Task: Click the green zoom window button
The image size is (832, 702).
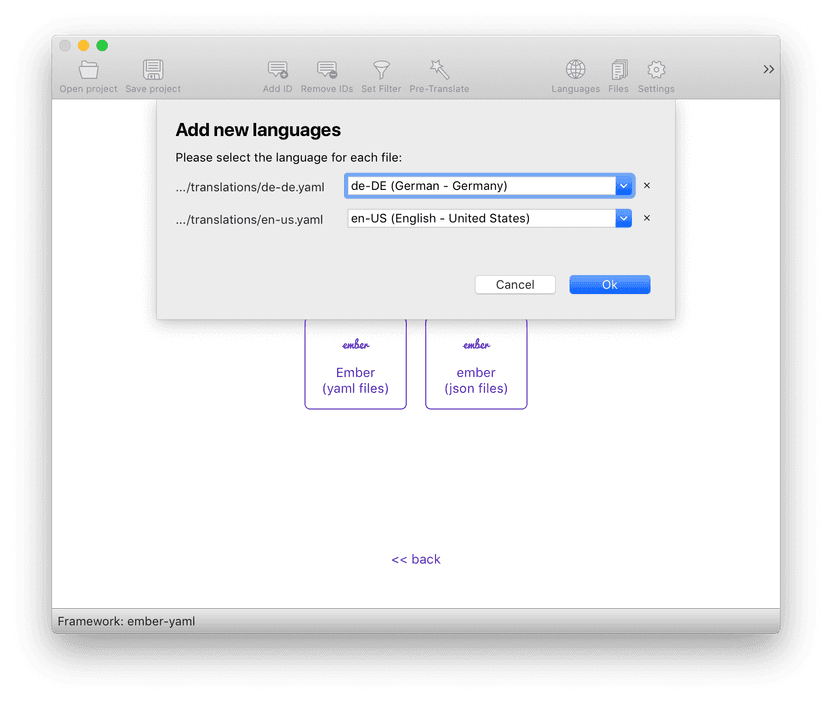Action: pyautogui.click(x=102, y=46)
